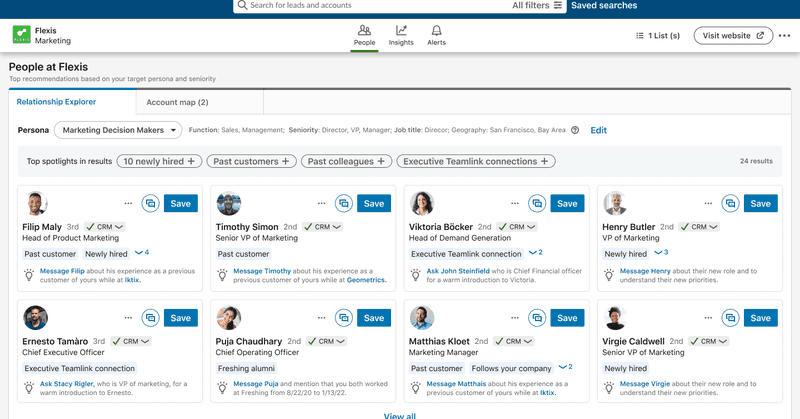Save Puja Chaudhary as a lead
The image size is (800, 419).
(374, 318)
